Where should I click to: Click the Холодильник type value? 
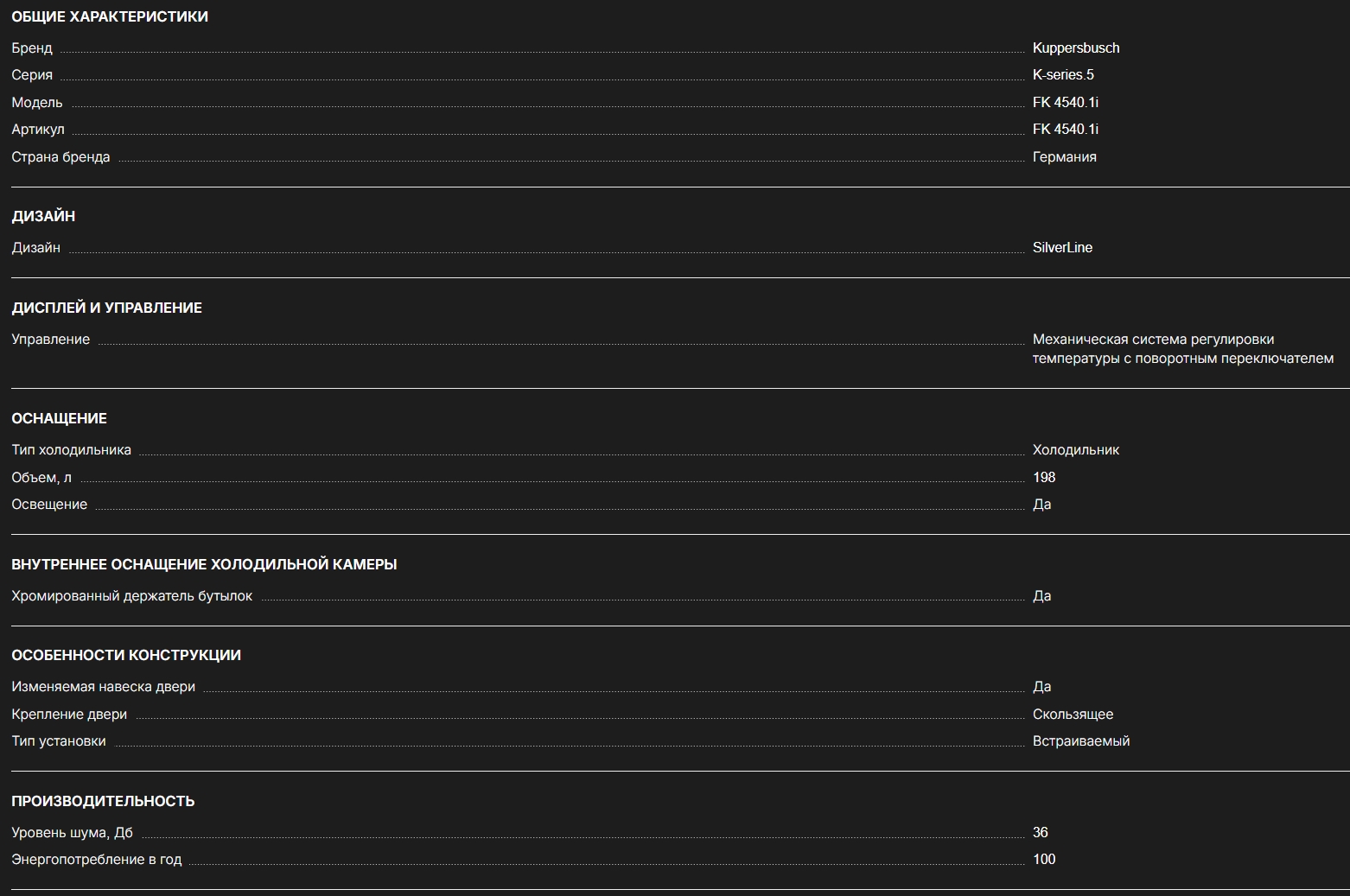click(1075, 450)
